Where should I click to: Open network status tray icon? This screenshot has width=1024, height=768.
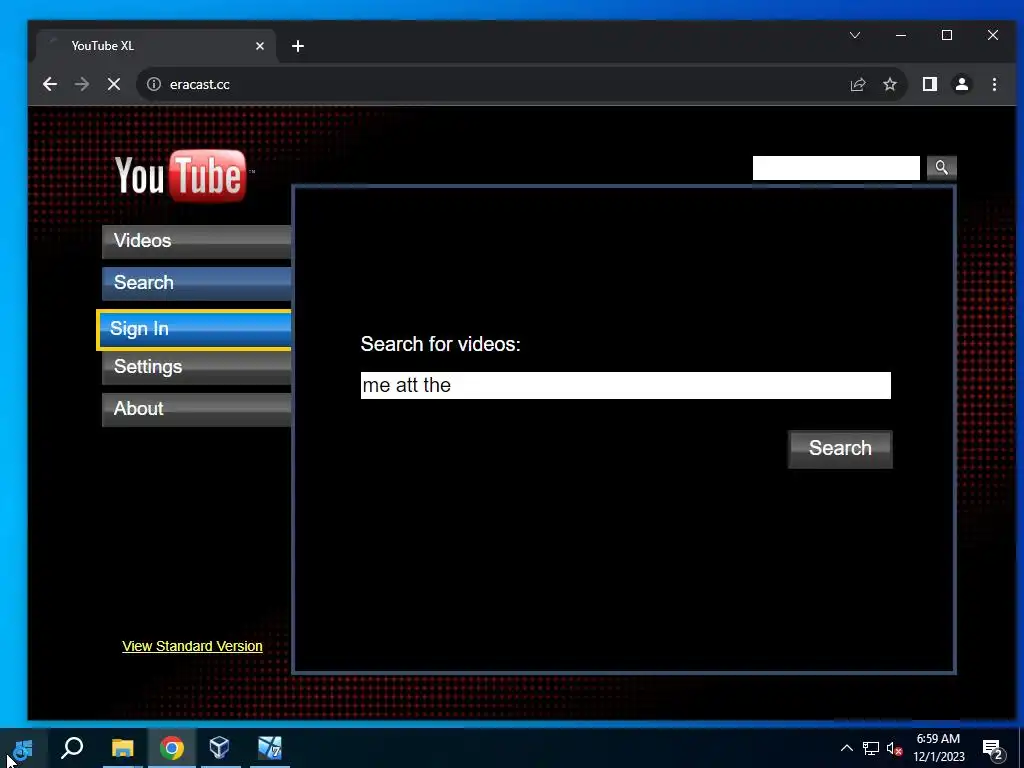pos(871,748)
